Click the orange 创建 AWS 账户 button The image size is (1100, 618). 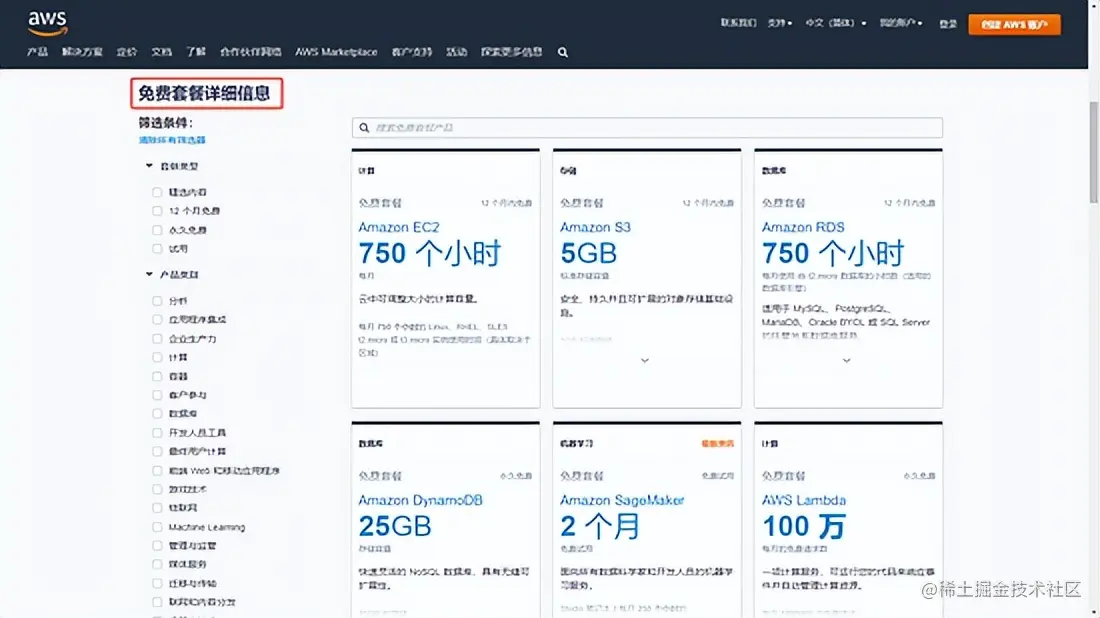1014,25
